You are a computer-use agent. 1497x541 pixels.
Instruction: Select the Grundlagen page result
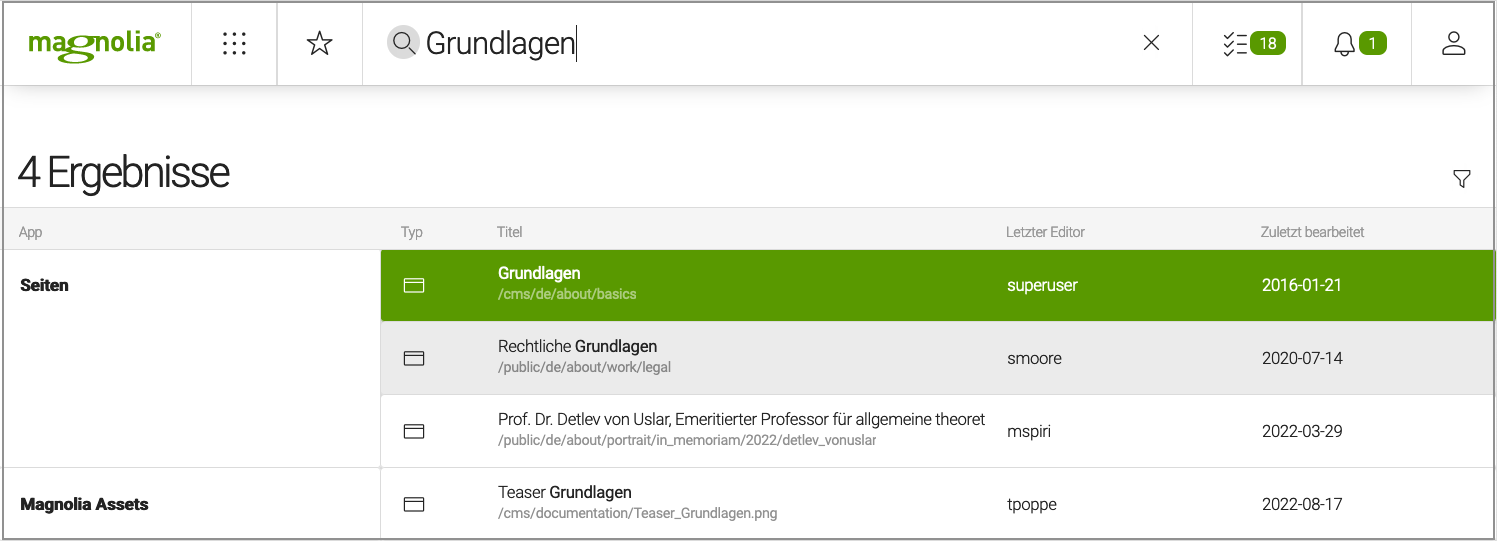[539, 273]
